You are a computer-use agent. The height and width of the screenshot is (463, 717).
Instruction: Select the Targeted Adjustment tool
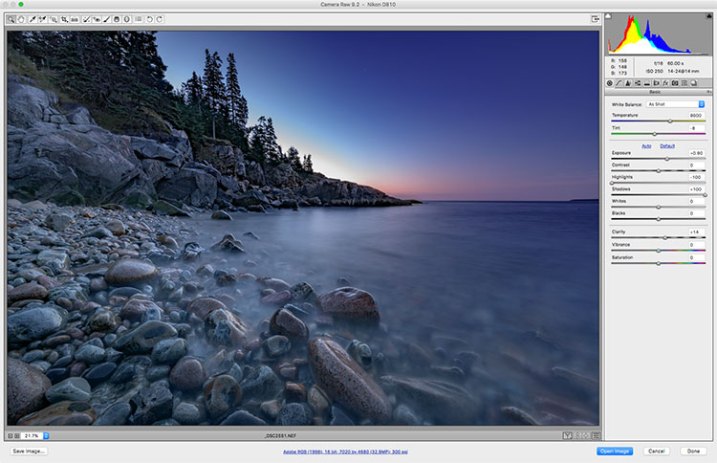coord(53,19)
